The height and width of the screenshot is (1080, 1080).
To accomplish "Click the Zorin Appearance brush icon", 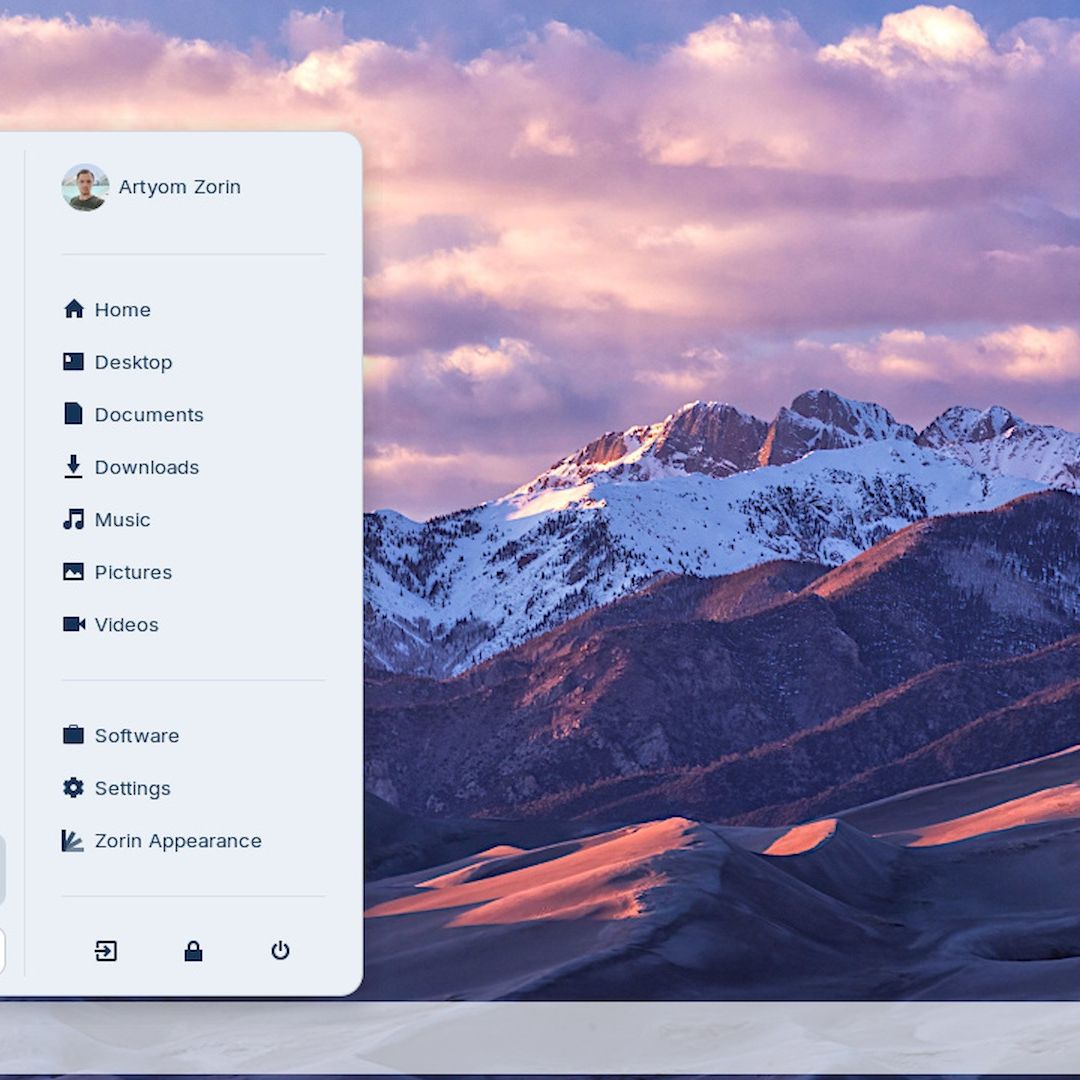I will (72, 840).
